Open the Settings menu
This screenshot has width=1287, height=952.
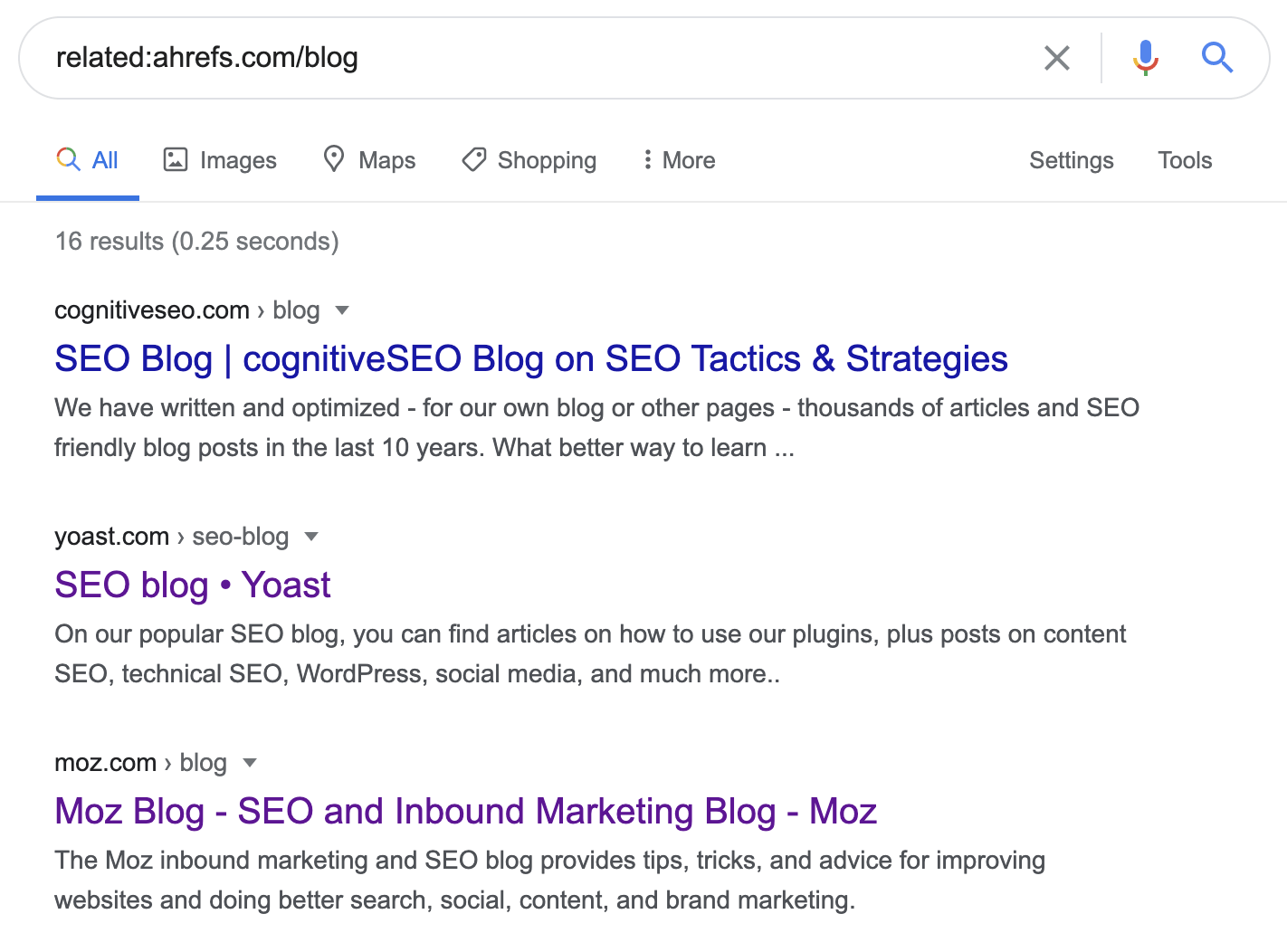pyautogui.click(x=1071, y=160)
